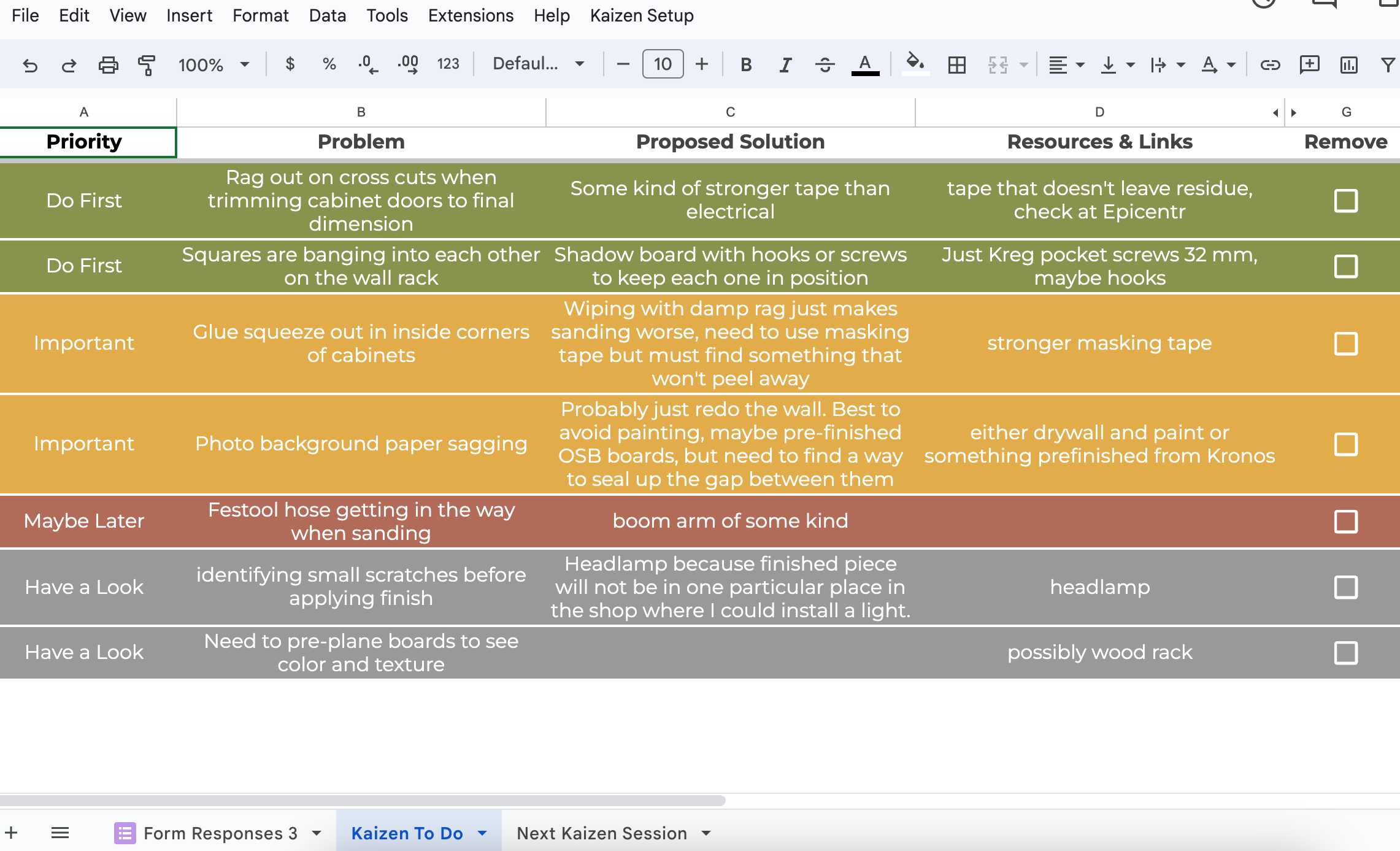
Task: Toggle bold formatting
Action: [x=745, y=64]
